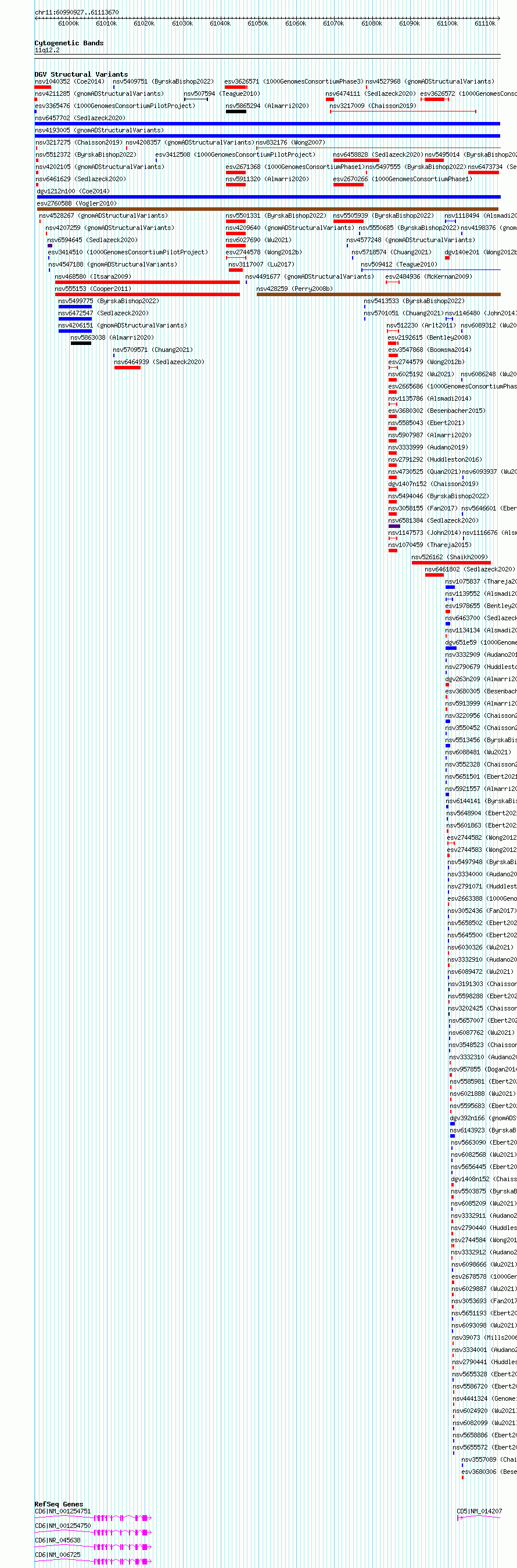
Task: Click the nsv5863038 (Almarri2020) label
Action: point(112,337)
